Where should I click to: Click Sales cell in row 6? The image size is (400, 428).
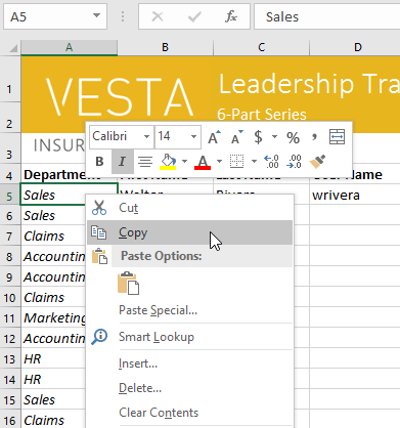coord(53,216)
